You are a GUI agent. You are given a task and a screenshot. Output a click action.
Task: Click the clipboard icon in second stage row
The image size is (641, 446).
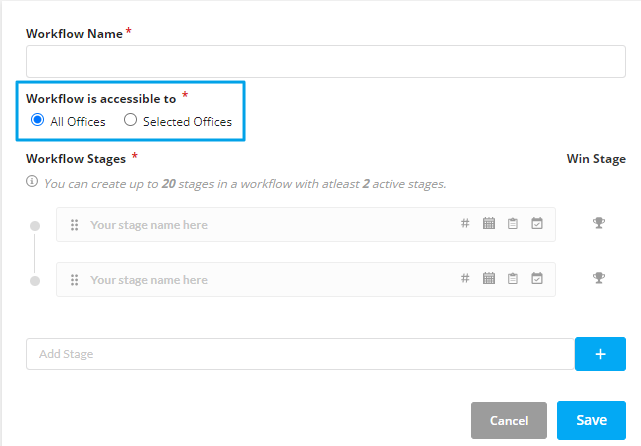click(513, 279)
